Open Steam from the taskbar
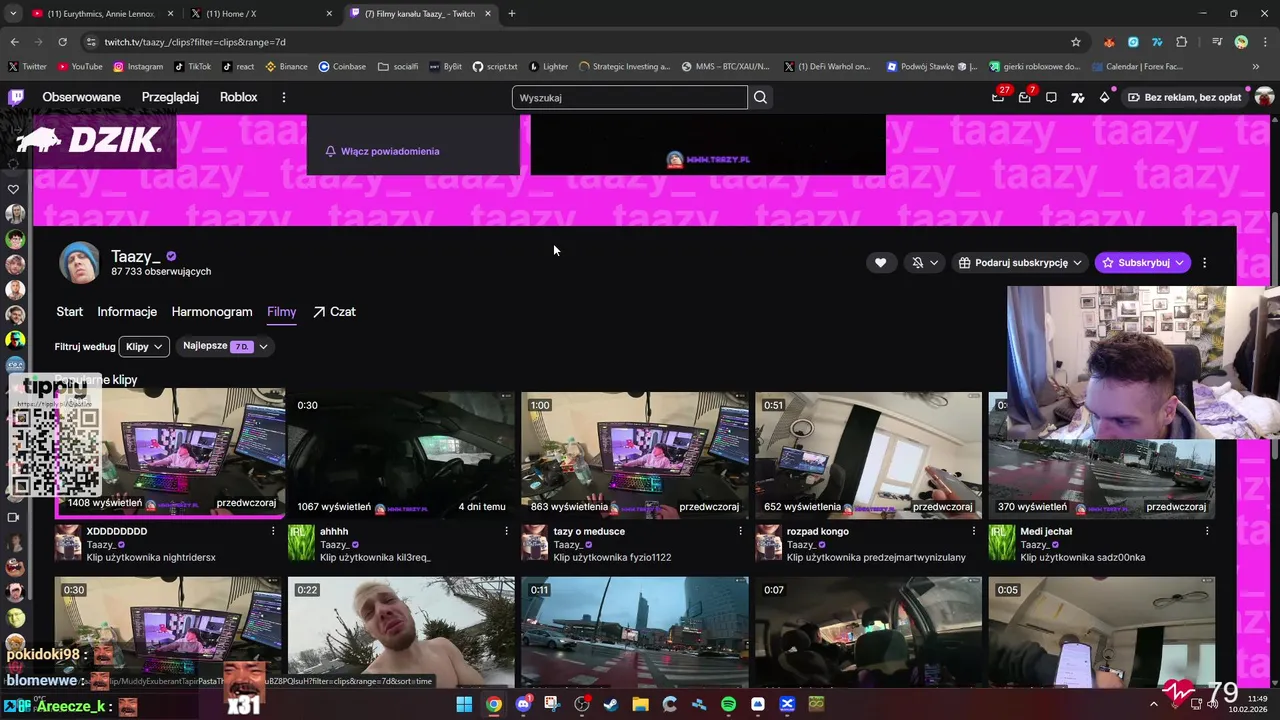 point(611,705)
